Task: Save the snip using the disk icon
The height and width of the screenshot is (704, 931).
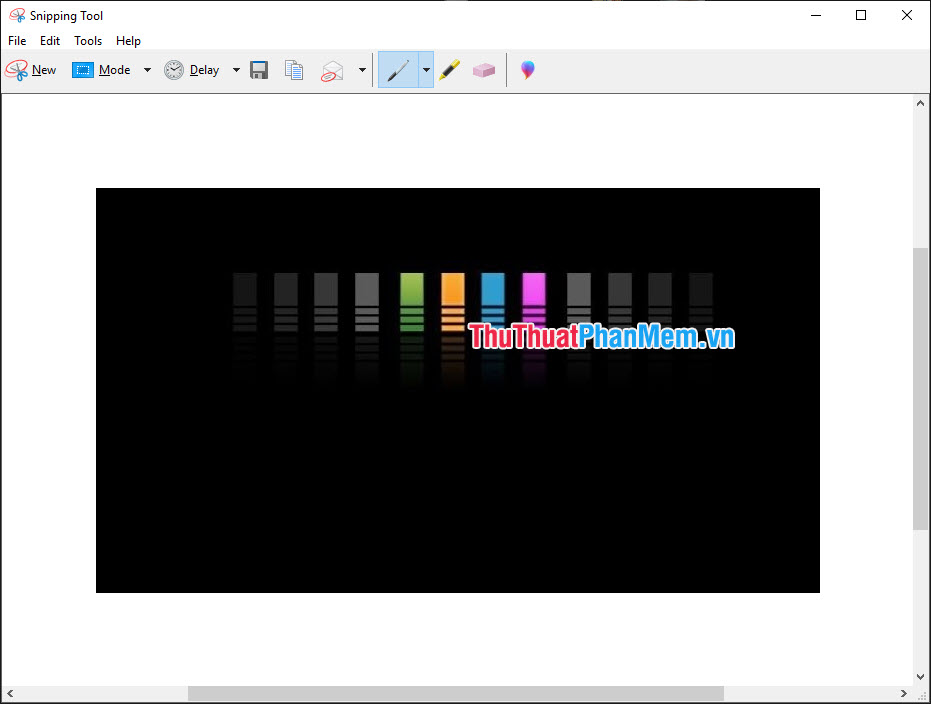Action: [x=258, y=69]
